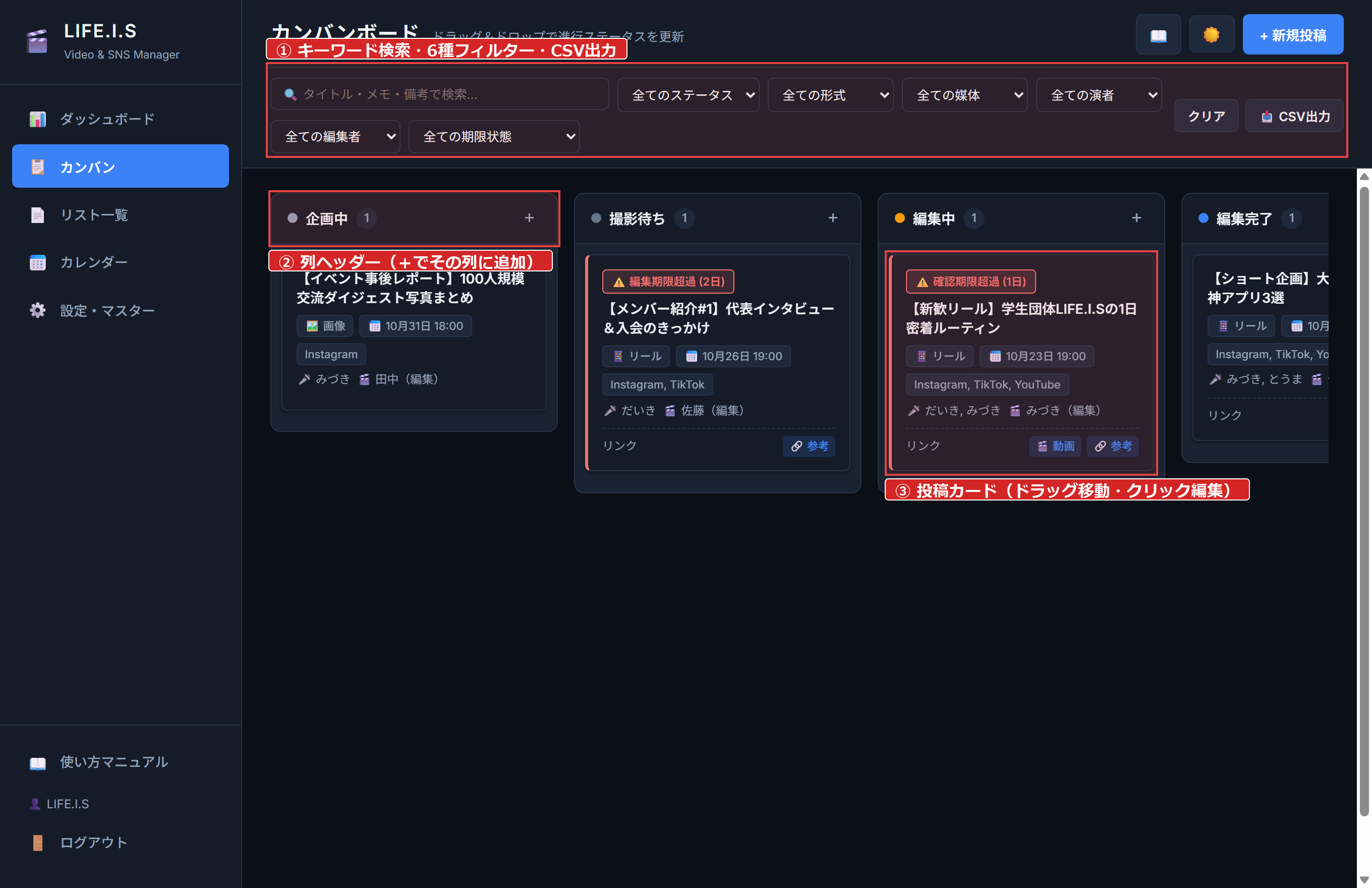This screenshot has width=1372, height=888.
Task: Open the 全ての編集者 dropdown
Action: point(335,137)
